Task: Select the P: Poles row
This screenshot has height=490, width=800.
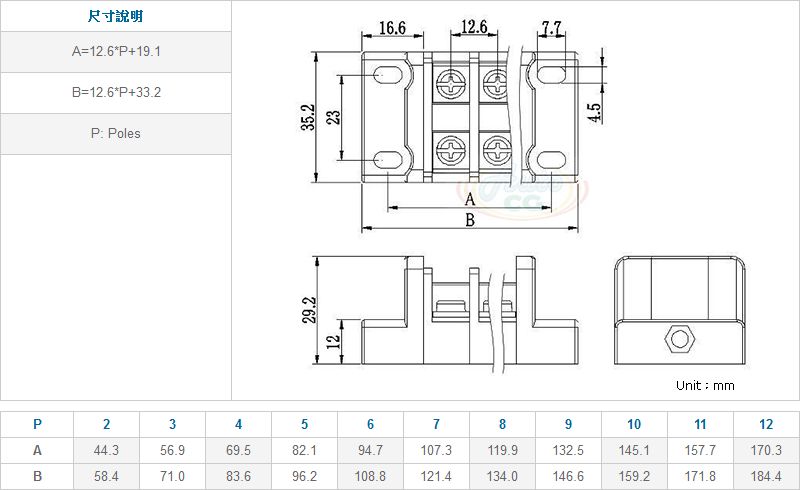Action: 116,134
